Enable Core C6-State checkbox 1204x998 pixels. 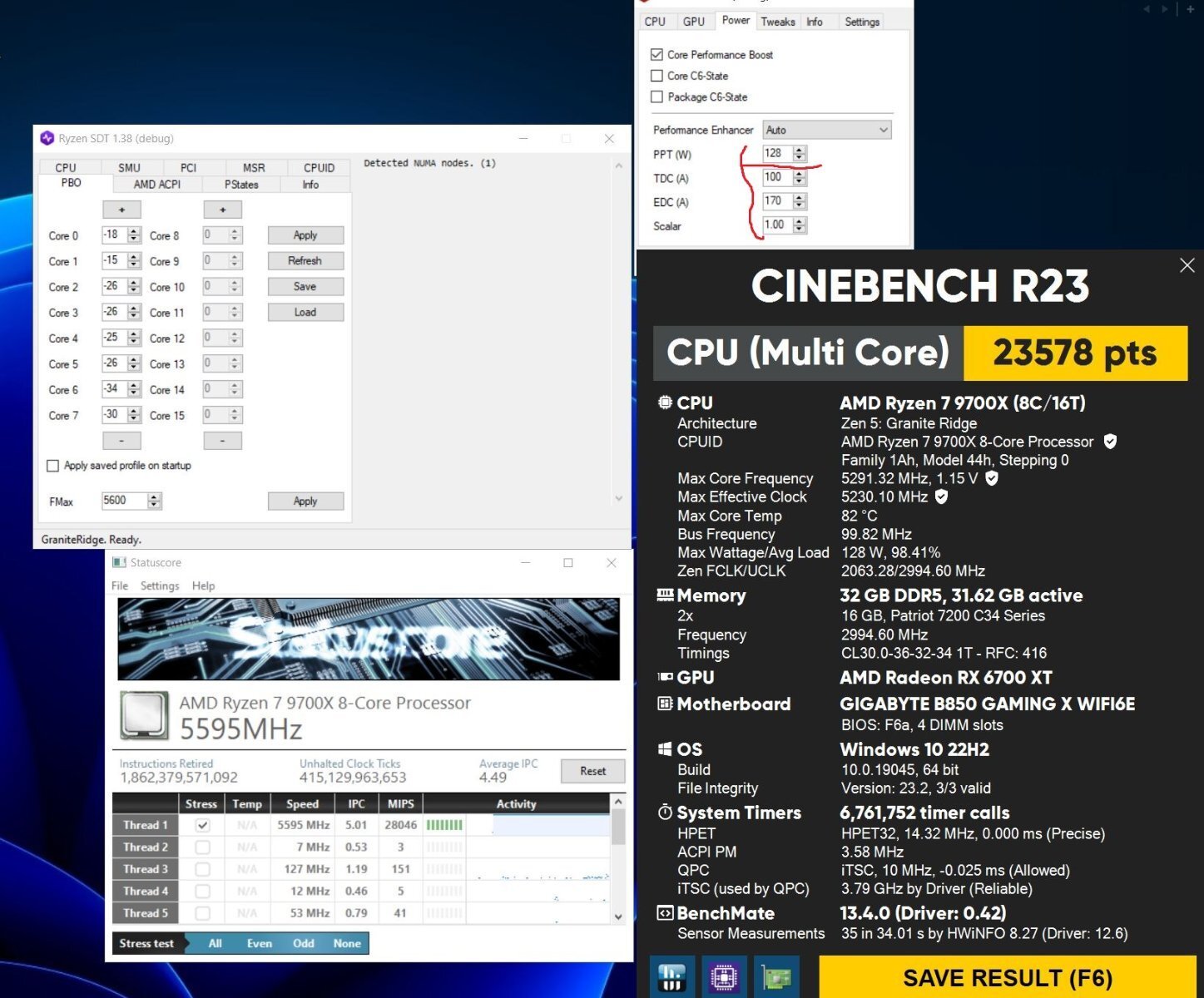657,76
